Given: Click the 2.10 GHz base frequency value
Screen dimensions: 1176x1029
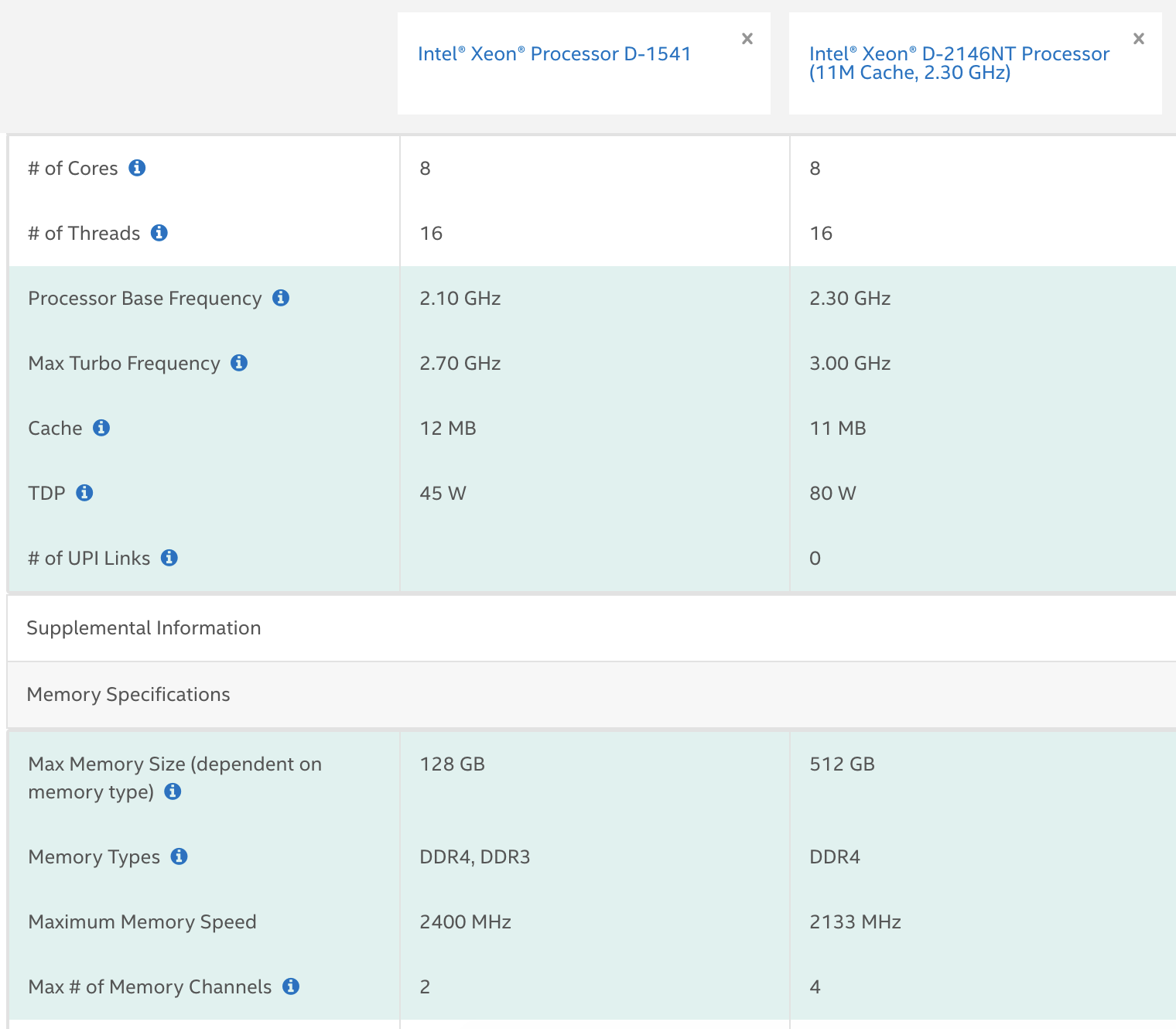Looking at the screenshot, I should (x=460, y=298).
